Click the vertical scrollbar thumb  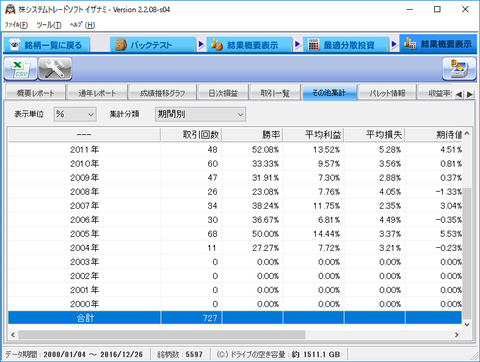click(x=467, y=253)
